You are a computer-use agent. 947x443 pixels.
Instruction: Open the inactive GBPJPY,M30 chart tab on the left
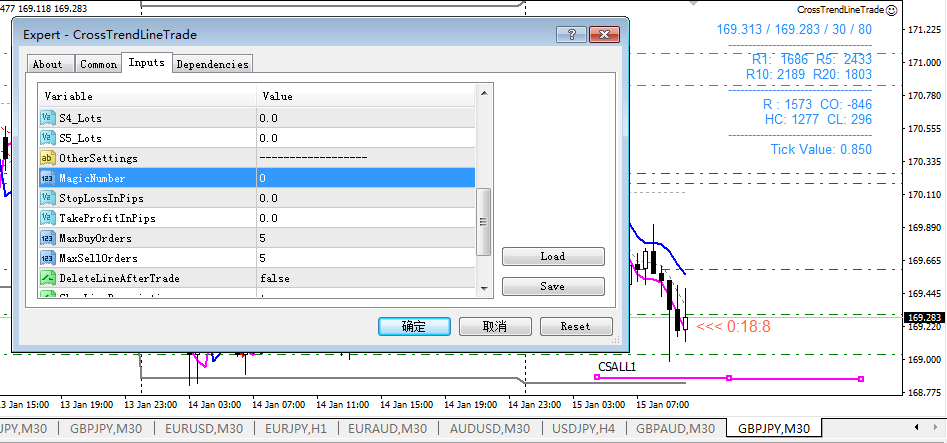106,428
